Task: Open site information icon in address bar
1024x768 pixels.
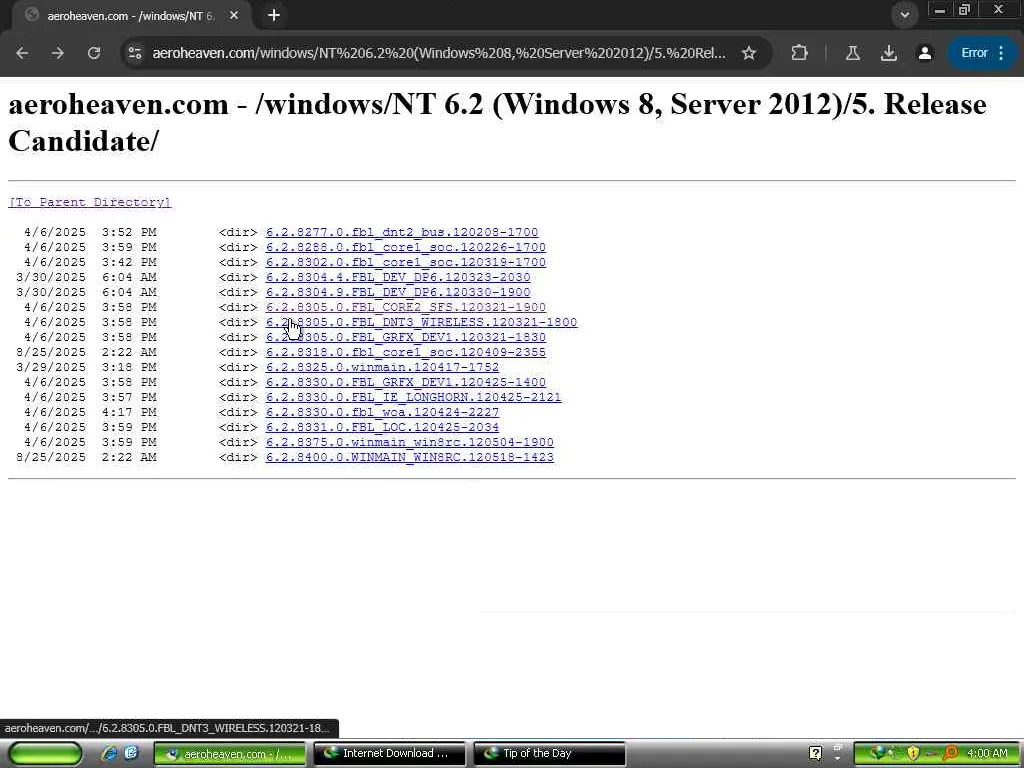Action: (x=135, y=53)
